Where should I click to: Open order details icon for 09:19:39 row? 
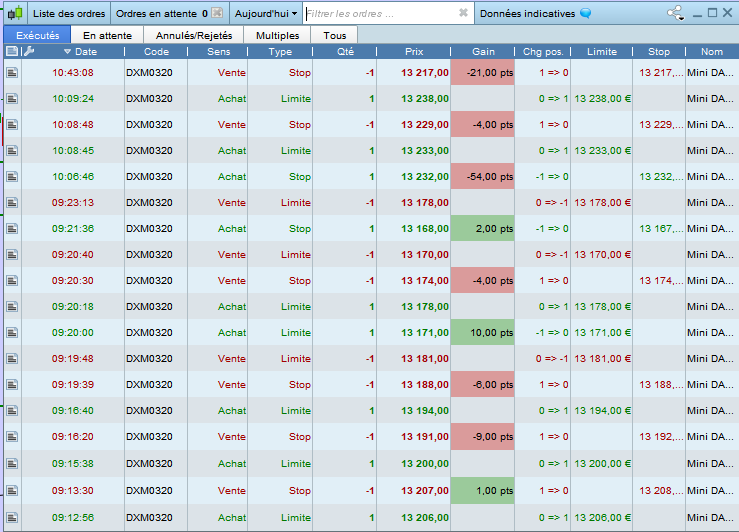tap(12, 385)
